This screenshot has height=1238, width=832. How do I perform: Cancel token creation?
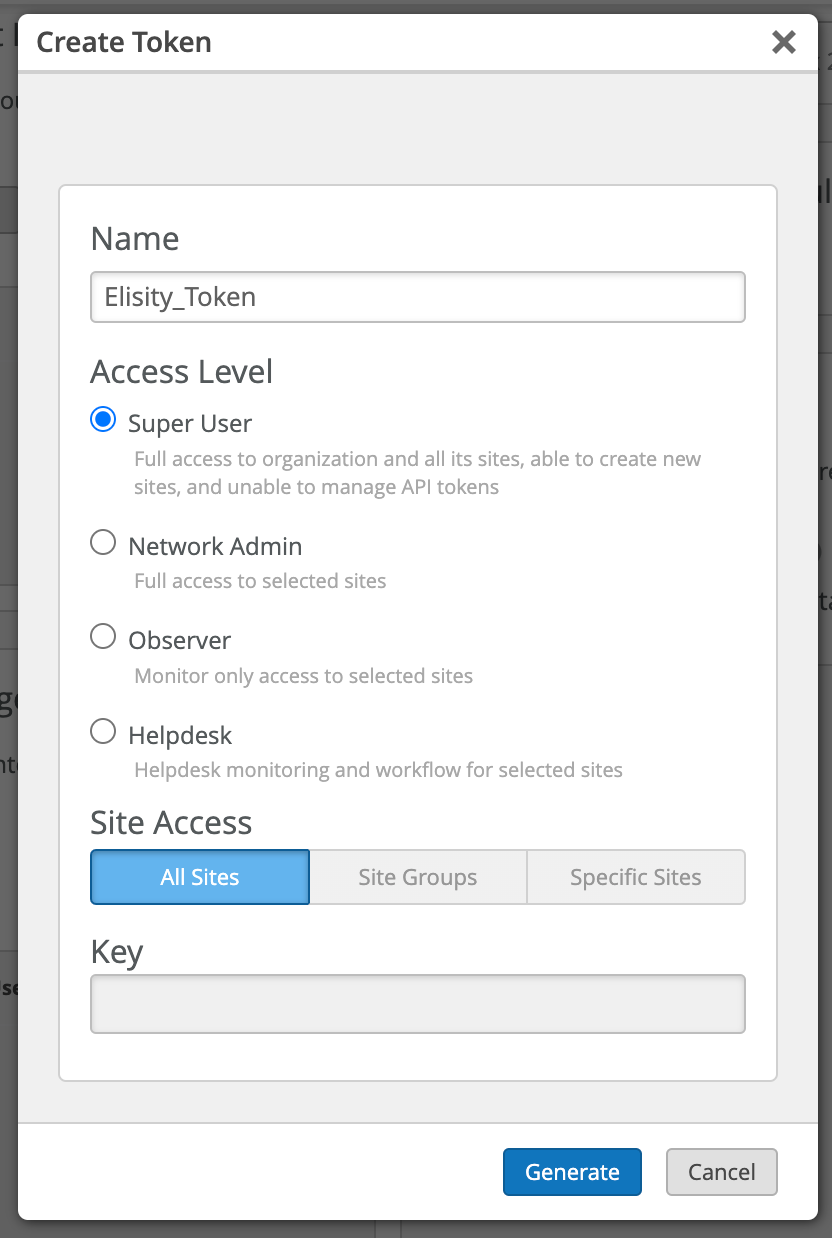(x=721, y=1172)
